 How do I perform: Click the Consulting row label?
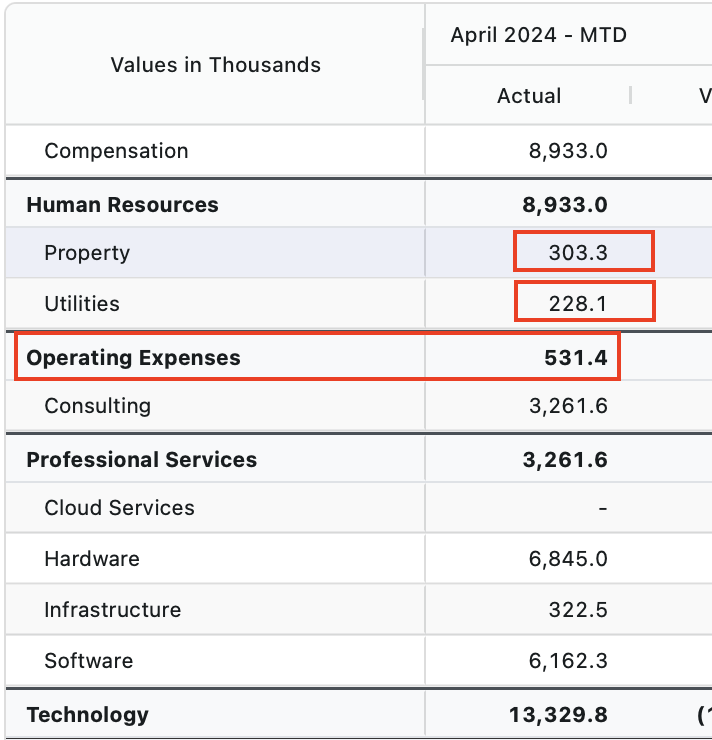pyautogui.click(x=98, y=406)
